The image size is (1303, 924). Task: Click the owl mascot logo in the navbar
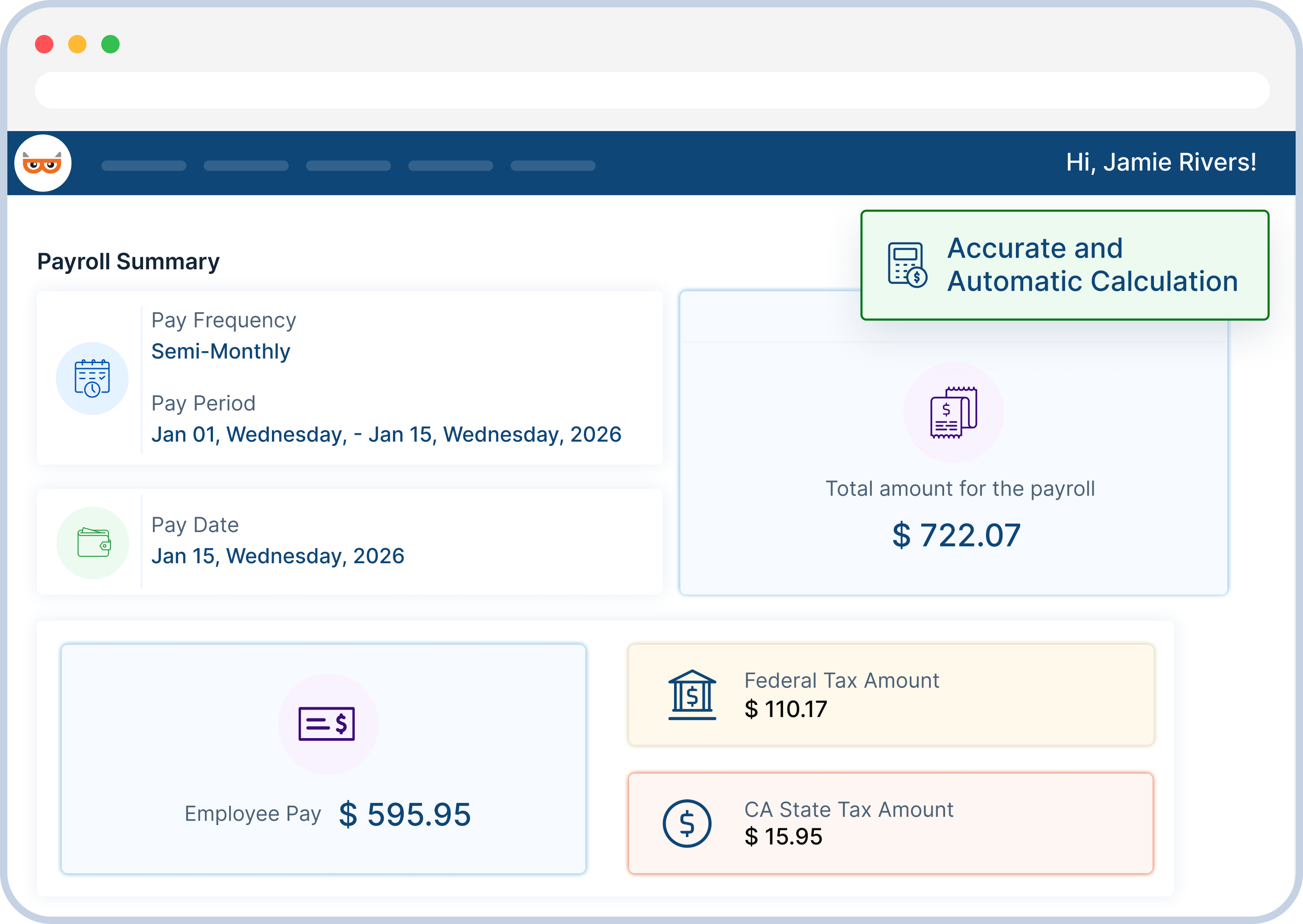coord(42,164)
